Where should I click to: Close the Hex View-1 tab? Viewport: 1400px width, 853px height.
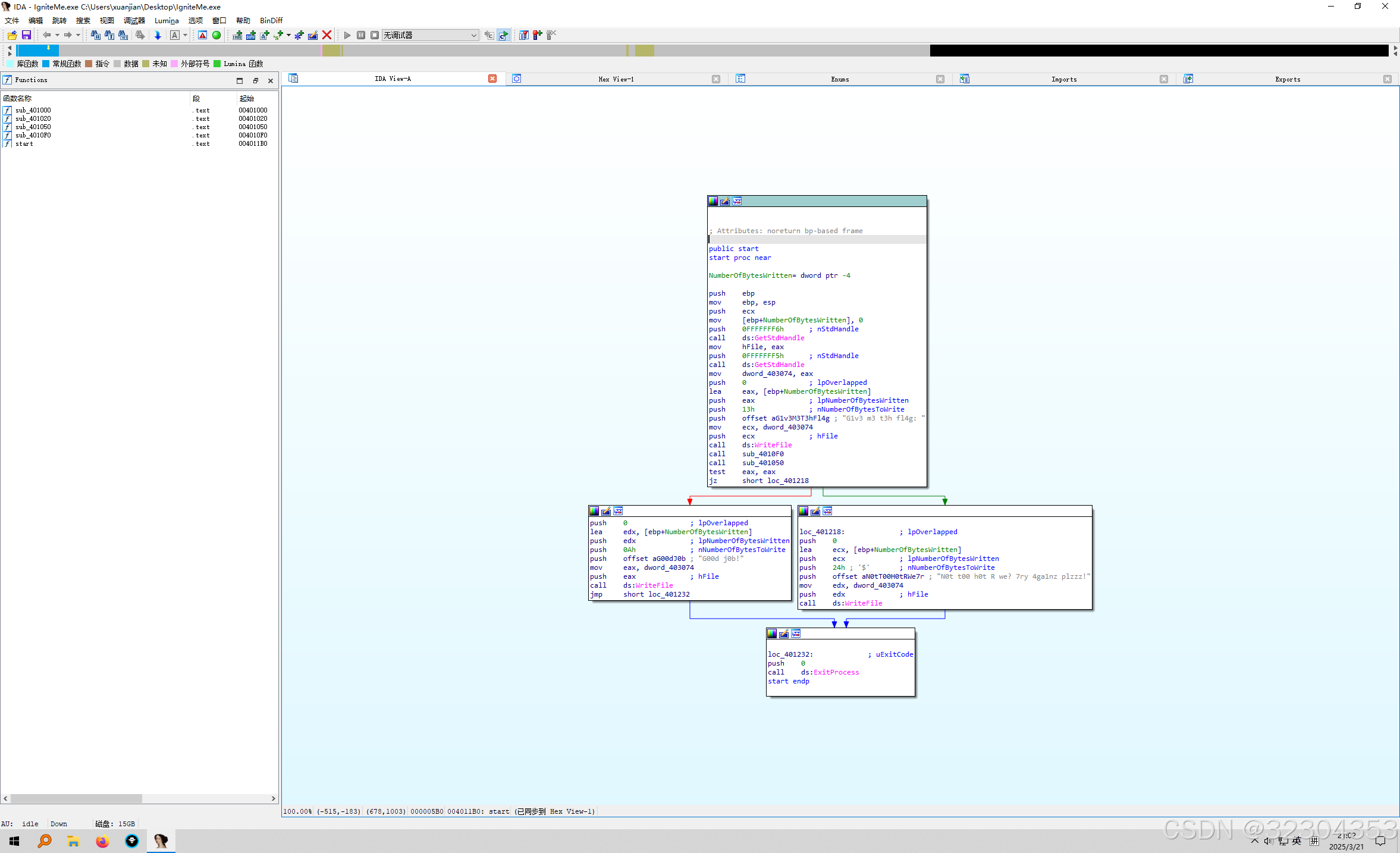click(x=716, y=79)
